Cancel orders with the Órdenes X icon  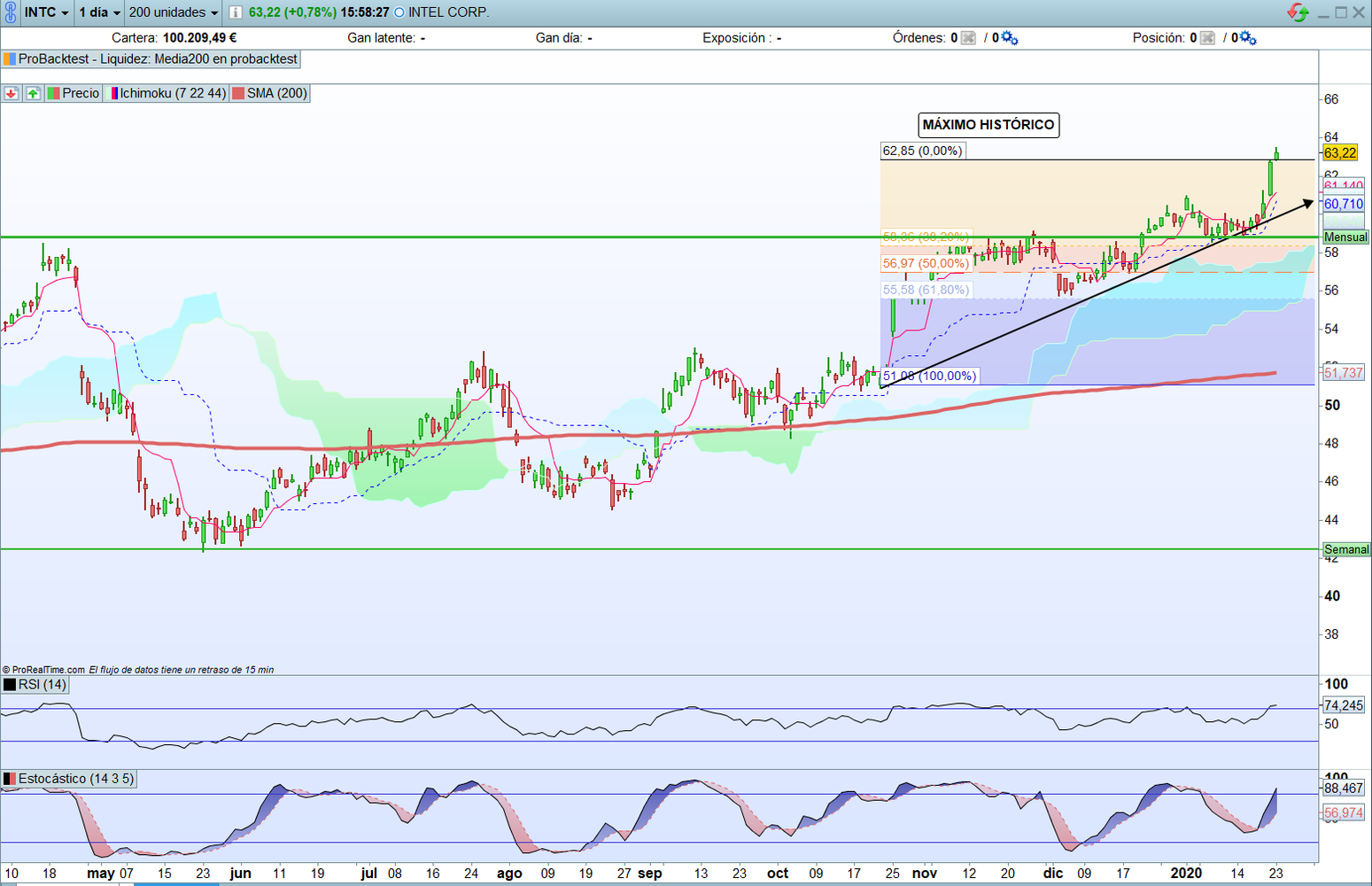tap(968, 38)
